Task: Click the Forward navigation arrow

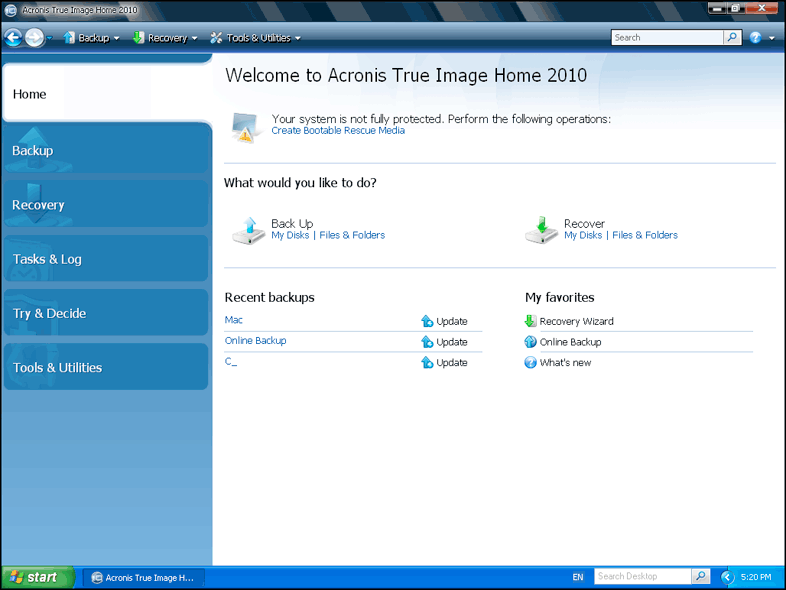Action: point(35,38)
